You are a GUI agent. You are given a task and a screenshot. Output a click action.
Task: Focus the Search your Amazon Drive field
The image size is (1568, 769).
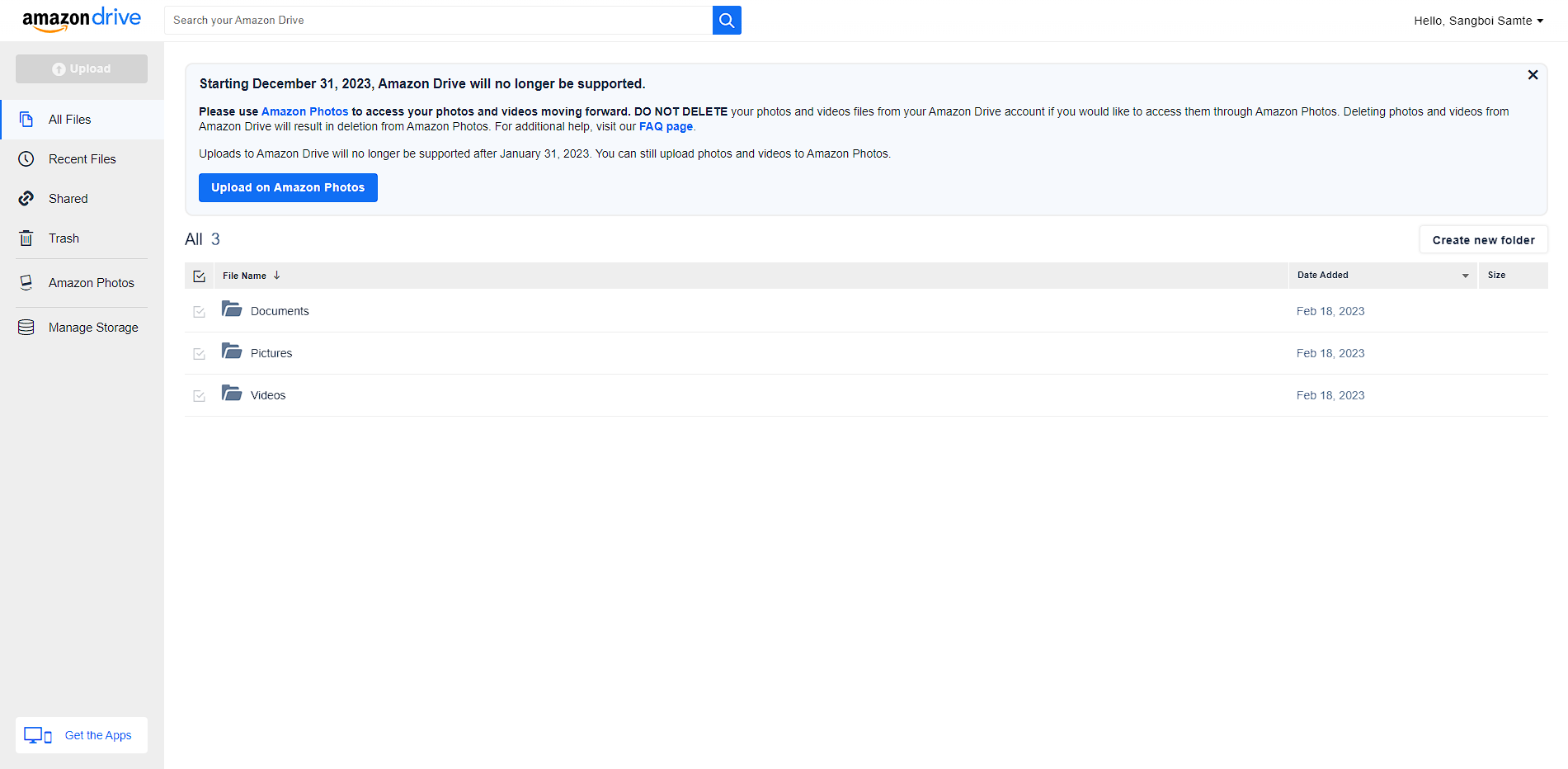[x=438, y=21]
